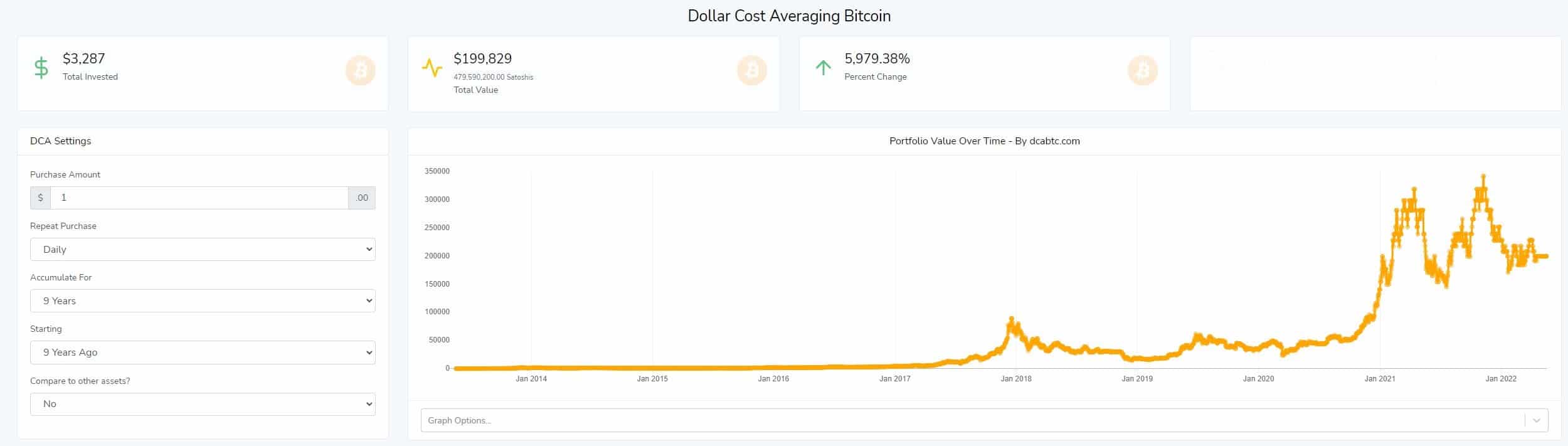
Task: Click the 479,590,200.00 Satoshis value
Action: tap(494, 77)
